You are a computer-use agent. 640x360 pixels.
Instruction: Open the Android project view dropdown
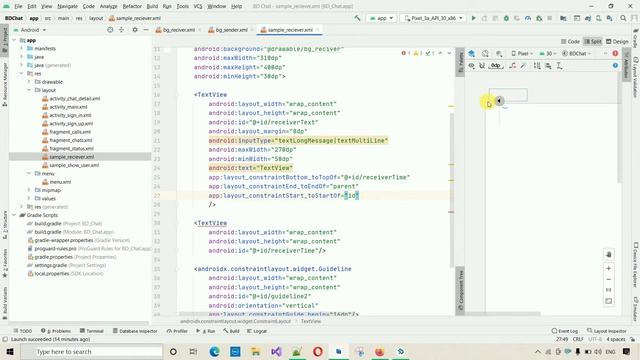pyautogui.click(x=30, y=30)
